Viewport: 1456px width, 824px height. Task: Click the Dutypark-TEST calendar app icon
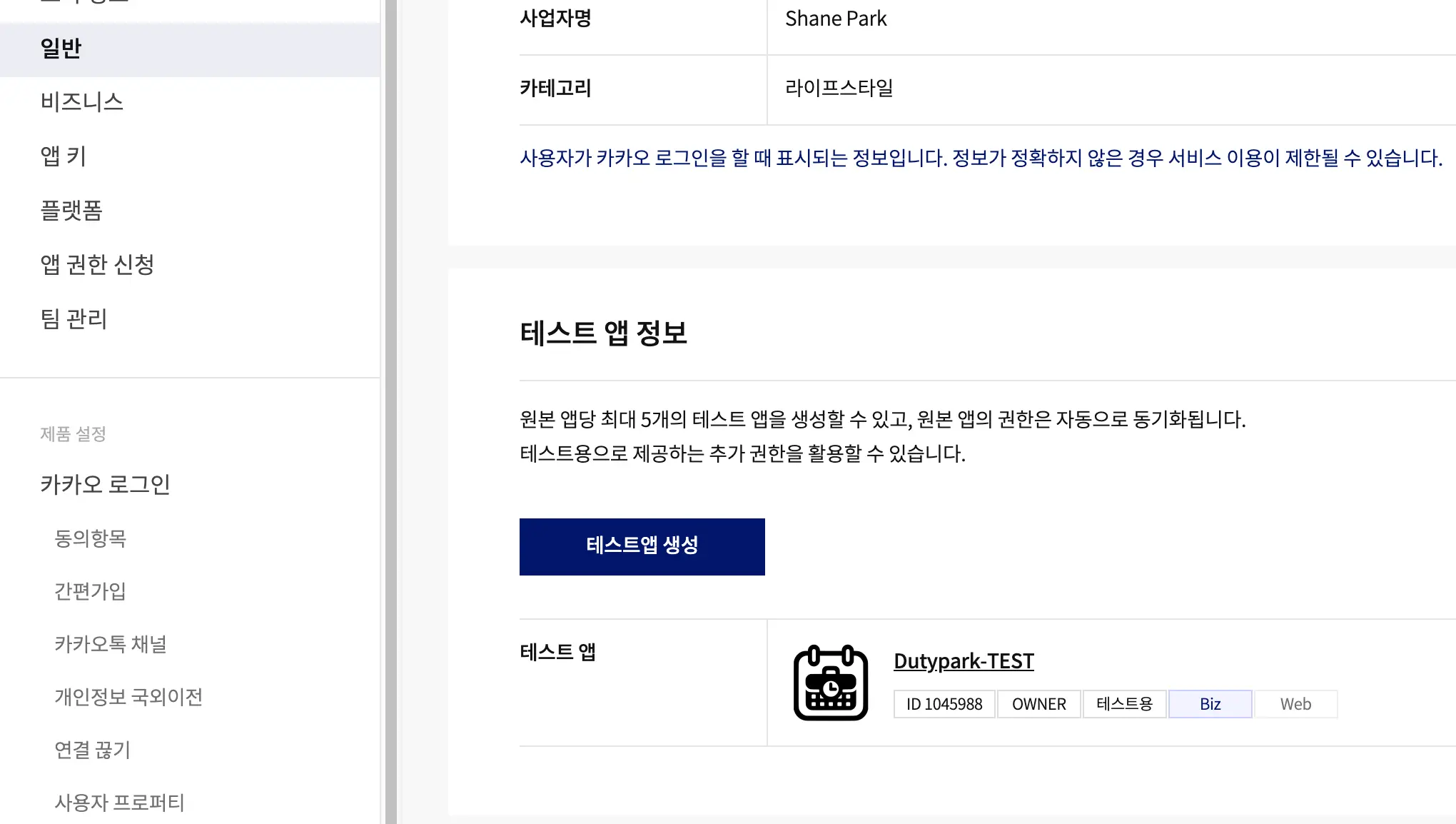830,683
